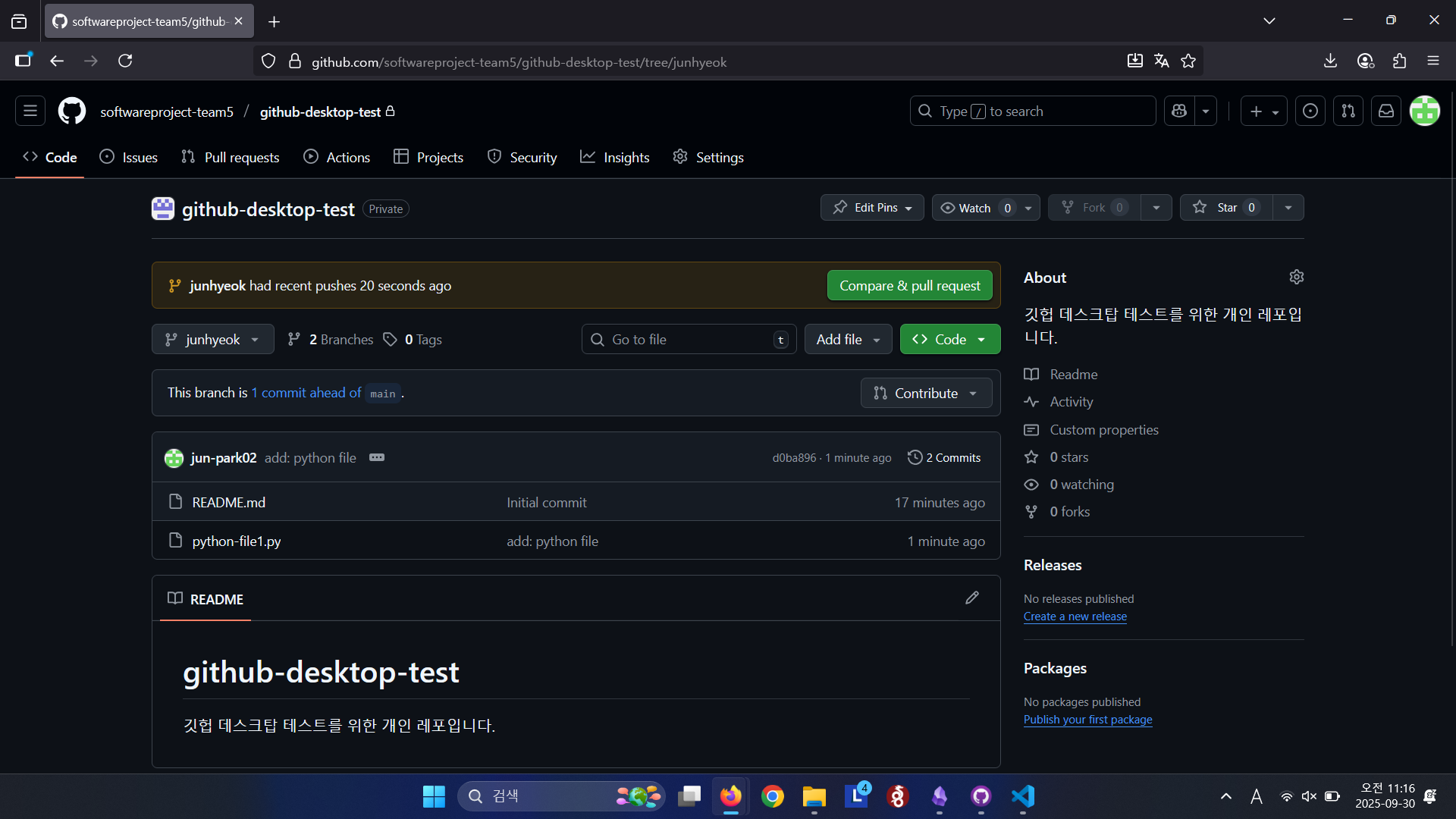1456x819 pixels.
Task: Open pull requests icon in the header
Action: 1348,111
